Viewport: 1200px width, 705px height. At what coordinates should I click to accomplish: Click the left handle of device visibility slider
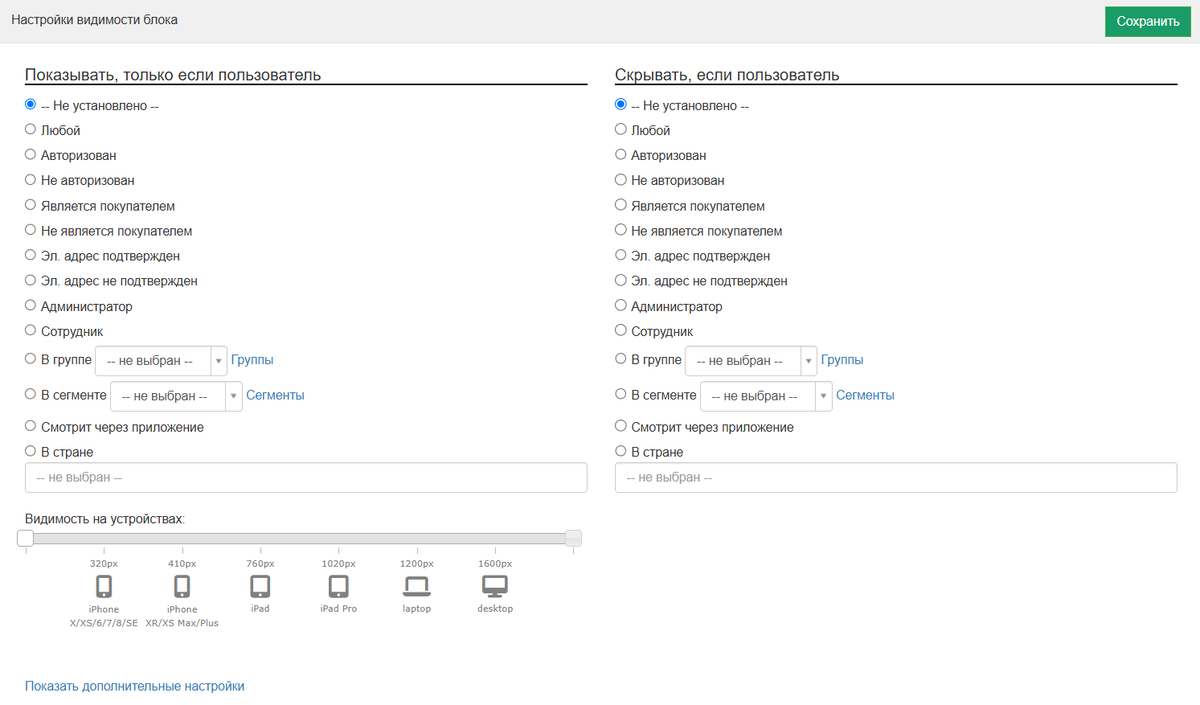(25, 538)
